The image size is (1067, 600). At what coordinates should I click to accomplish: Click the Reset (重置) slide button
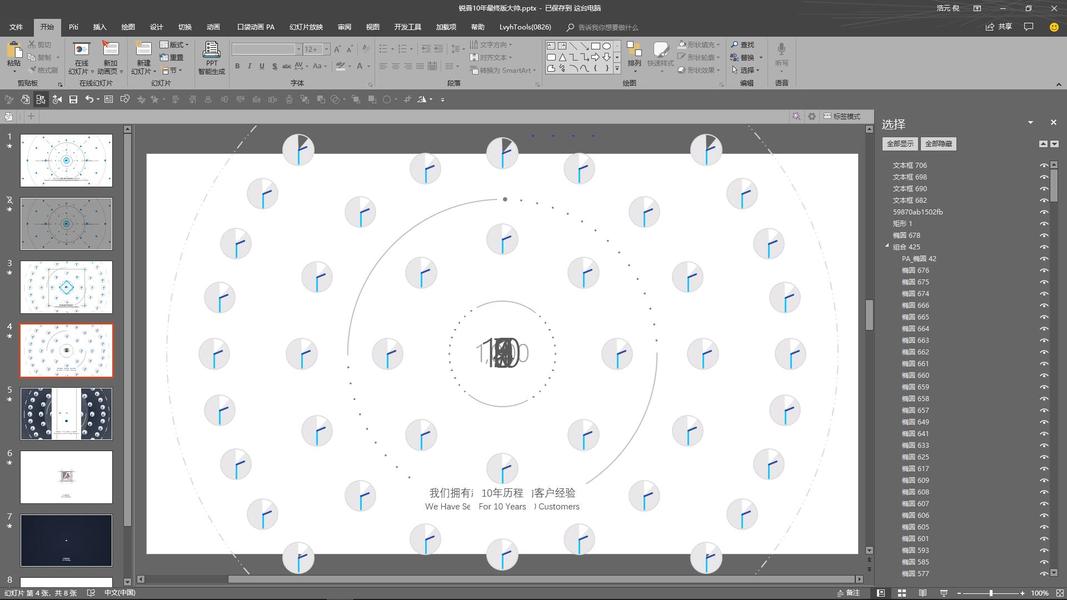coord(171,57)
